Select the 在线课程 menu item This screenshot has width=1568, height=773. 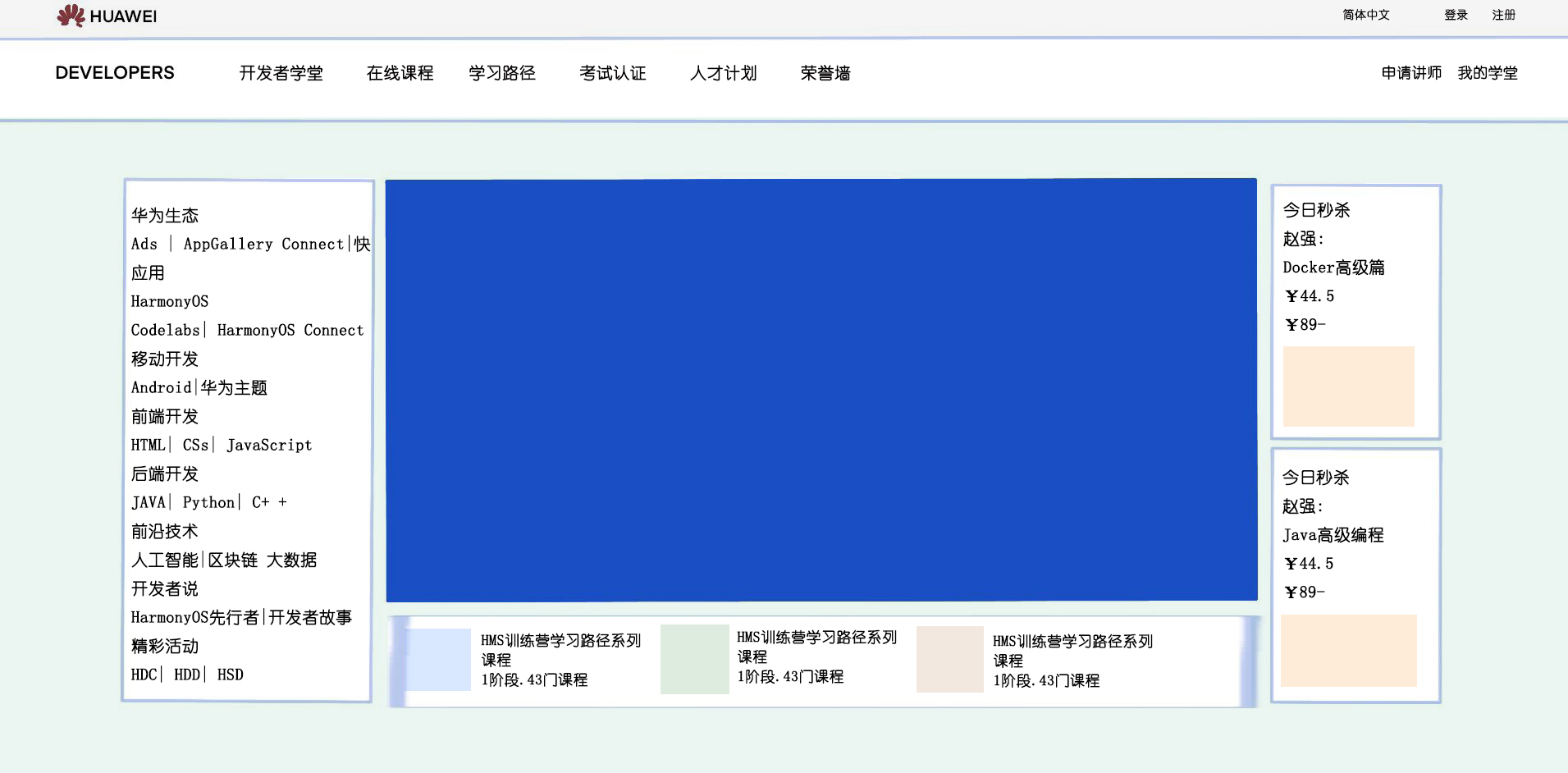click(400, 73)
